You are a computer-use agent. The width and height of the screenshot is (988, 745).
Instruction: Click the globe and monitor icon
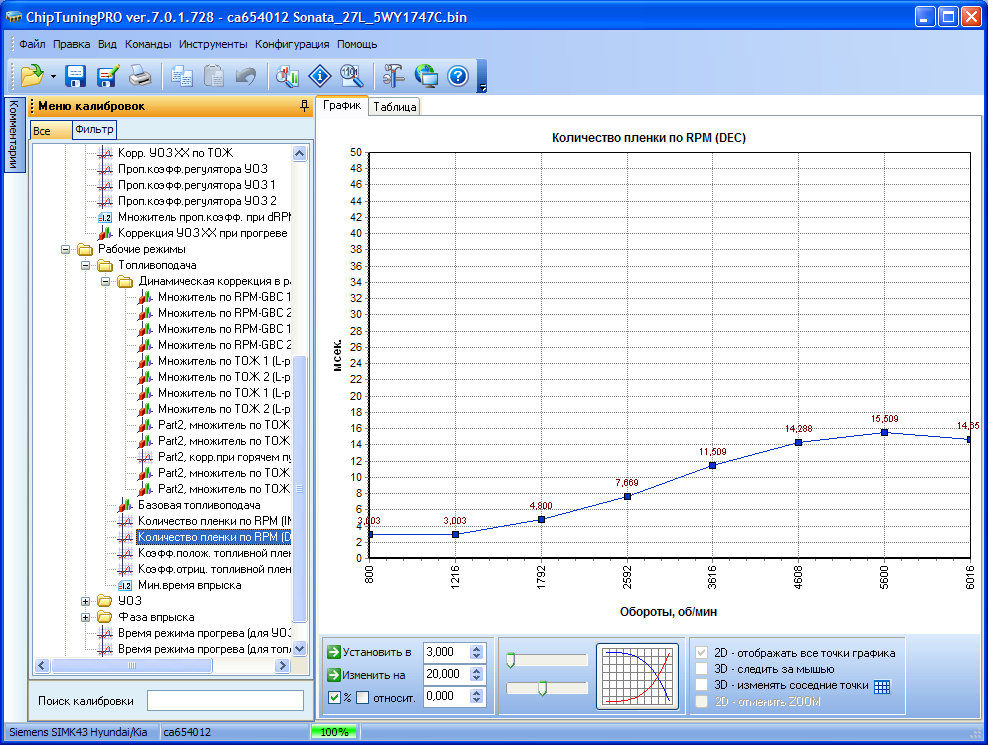tap(426, 76)
